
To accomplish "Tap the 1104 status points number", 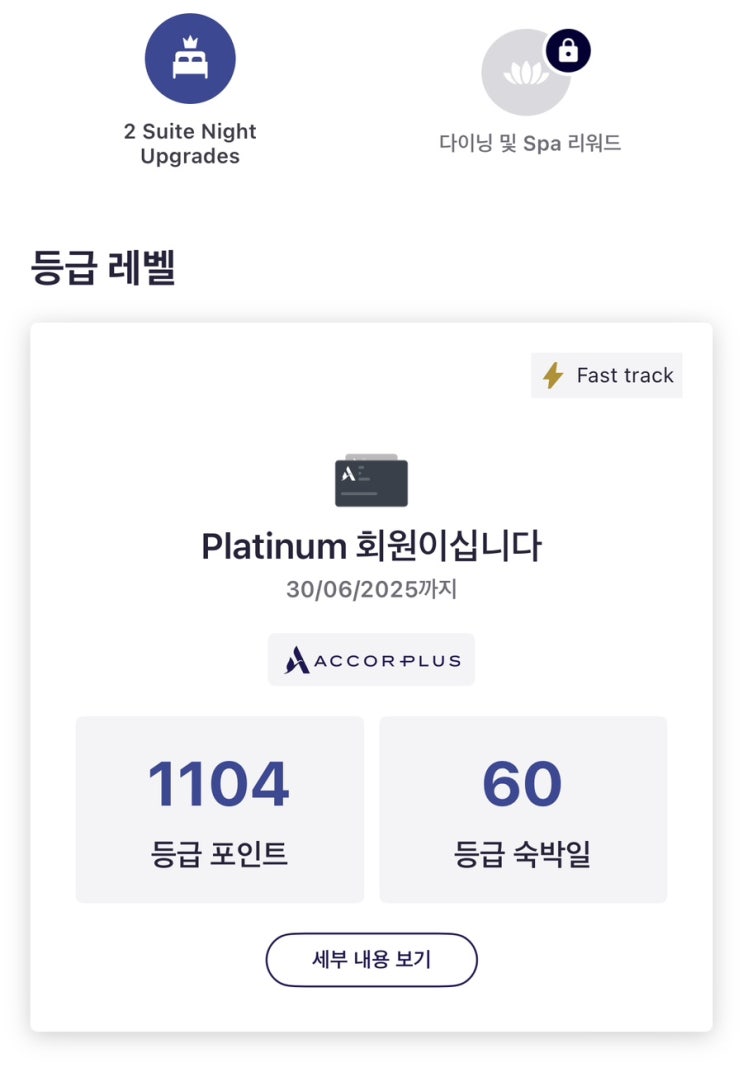I will click(219, 785).
